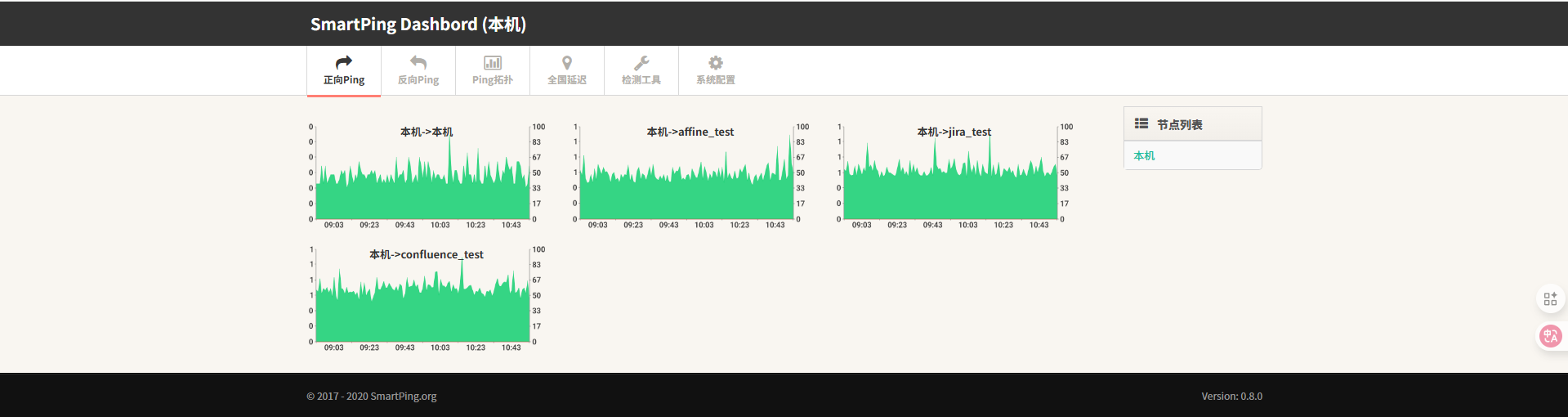Click the SmartPing Dashbord title
Viewport: 1568px width, 417px height.
point(418,25)
